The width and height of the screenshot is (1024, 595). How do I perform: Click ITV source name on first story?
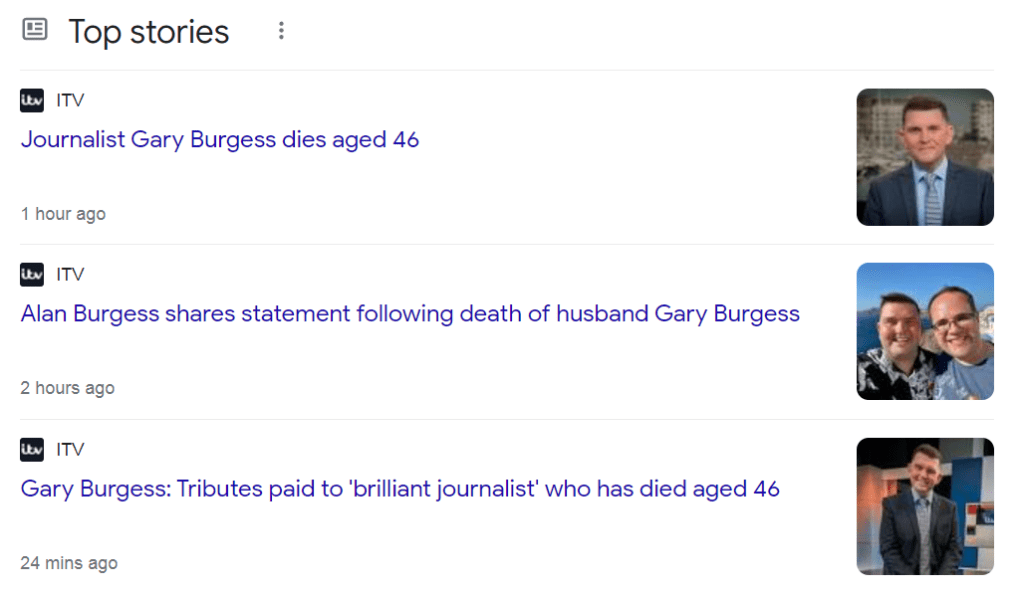click(x=70, y=100)
